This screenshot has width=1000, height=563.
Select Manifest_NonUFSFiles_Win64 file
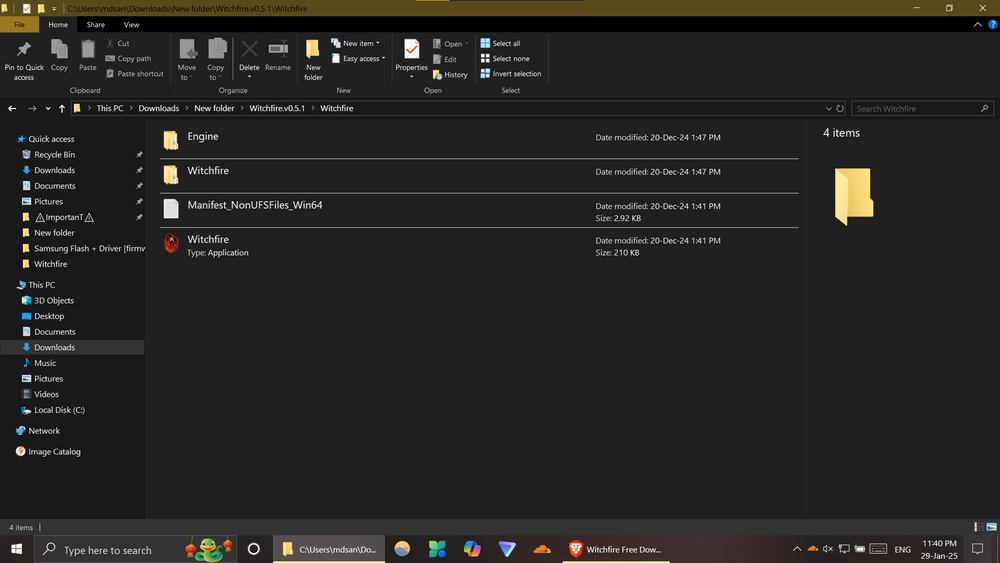pyautogui.click(x=479, y=210)
